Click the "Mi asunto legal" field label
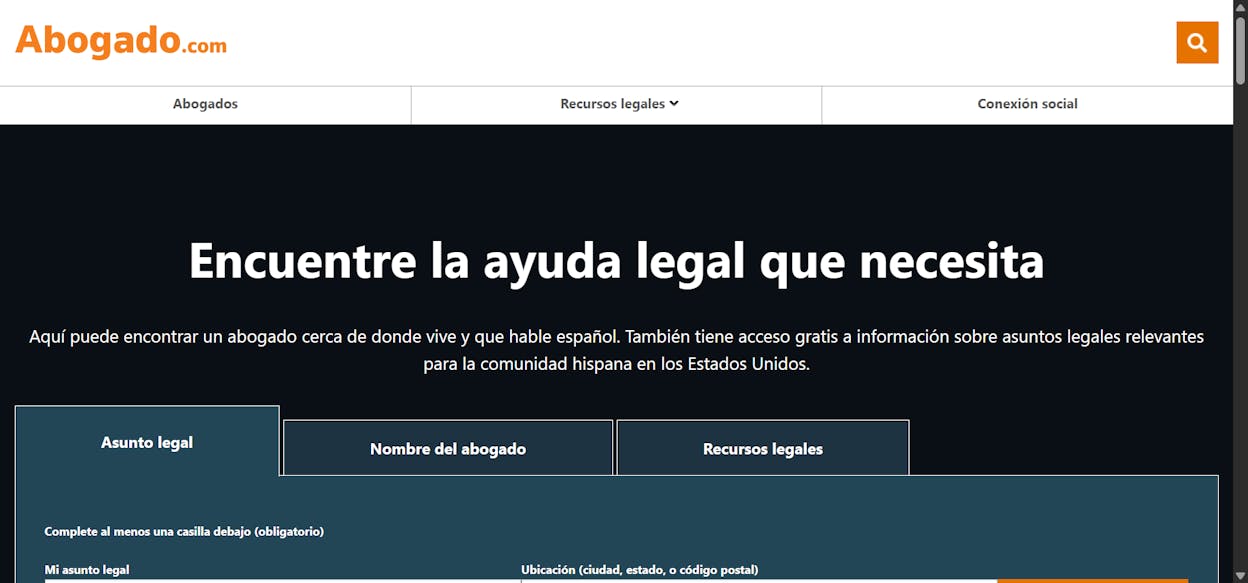The width and height of the screenshot is (1248, 583). click(x=87, y=570)
